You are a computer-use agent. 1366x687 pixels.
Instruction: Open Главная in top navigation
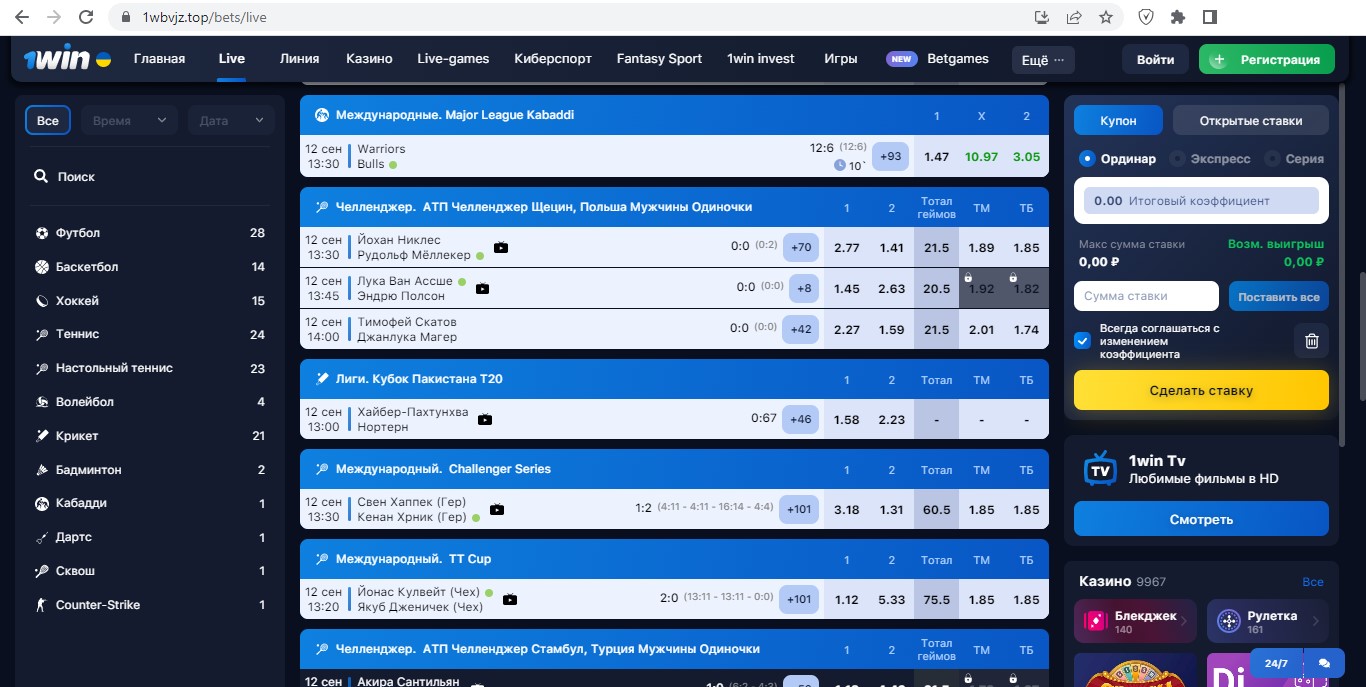pos(160,59)
